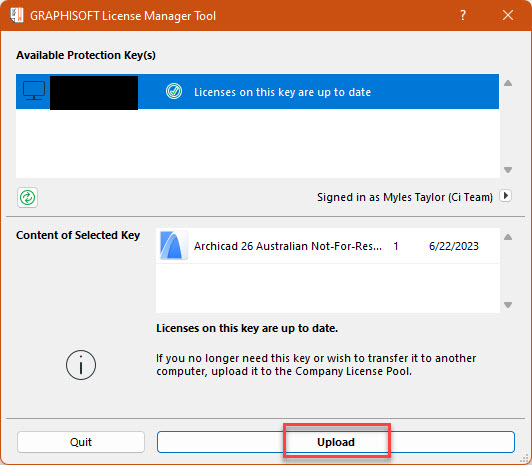Click the Upload button
532x465 pixels.
pyautogui.click(x=336, y=442)
